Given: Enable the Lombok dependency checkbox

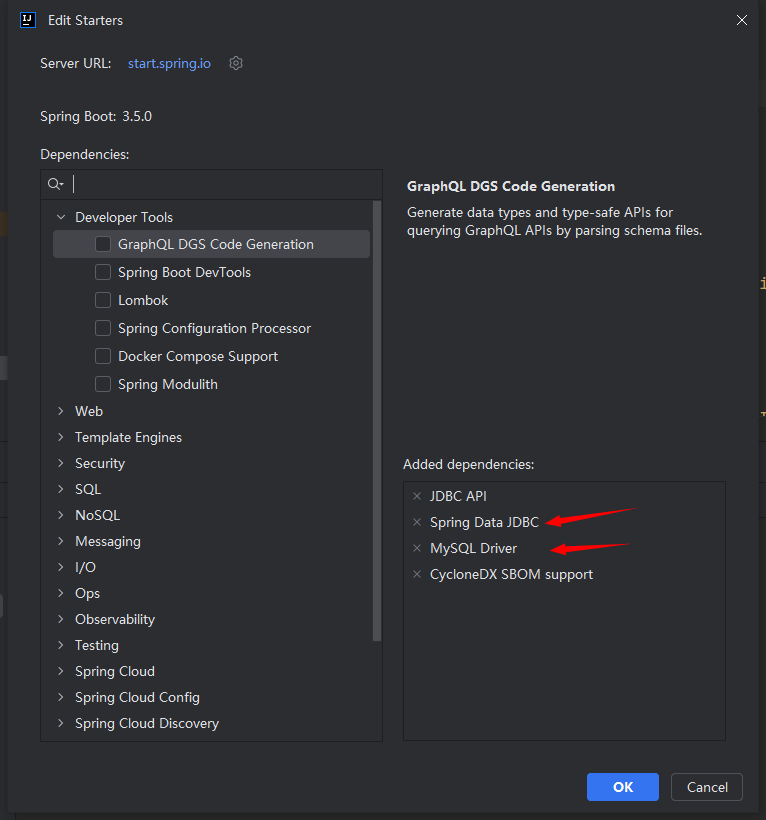Looking at the screenshot, I should pos(103,300).
